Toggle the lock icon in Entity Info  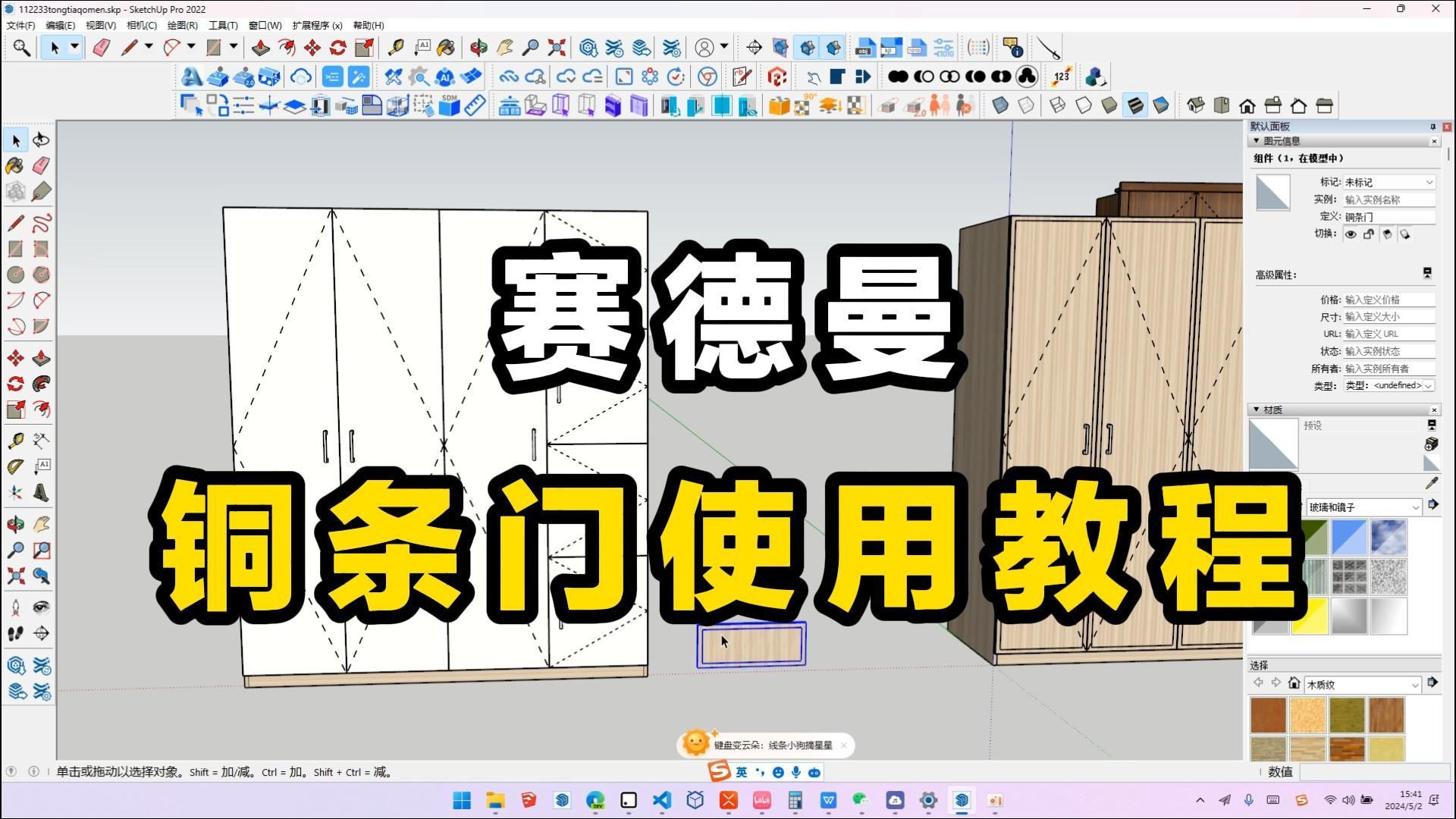(1369, 234)
